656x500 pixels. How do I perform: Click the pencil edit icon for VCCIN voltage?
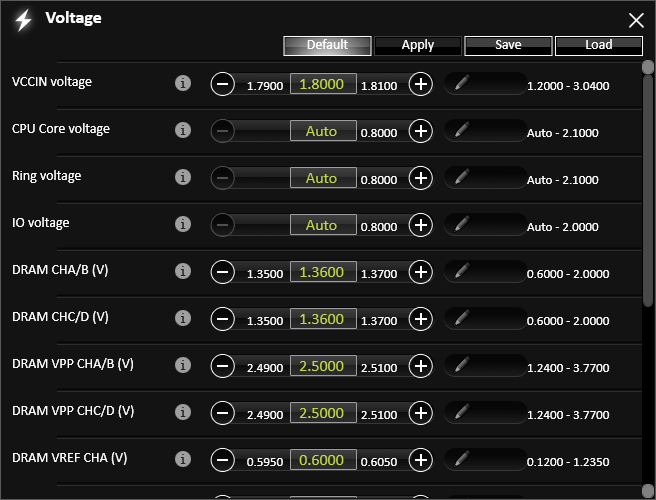pos(461,84)
